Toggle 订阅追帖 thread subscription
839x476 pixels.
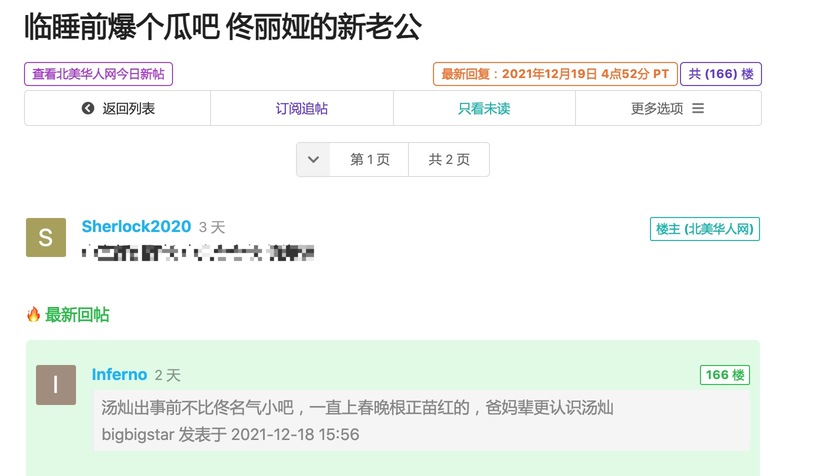click(301, 109)
